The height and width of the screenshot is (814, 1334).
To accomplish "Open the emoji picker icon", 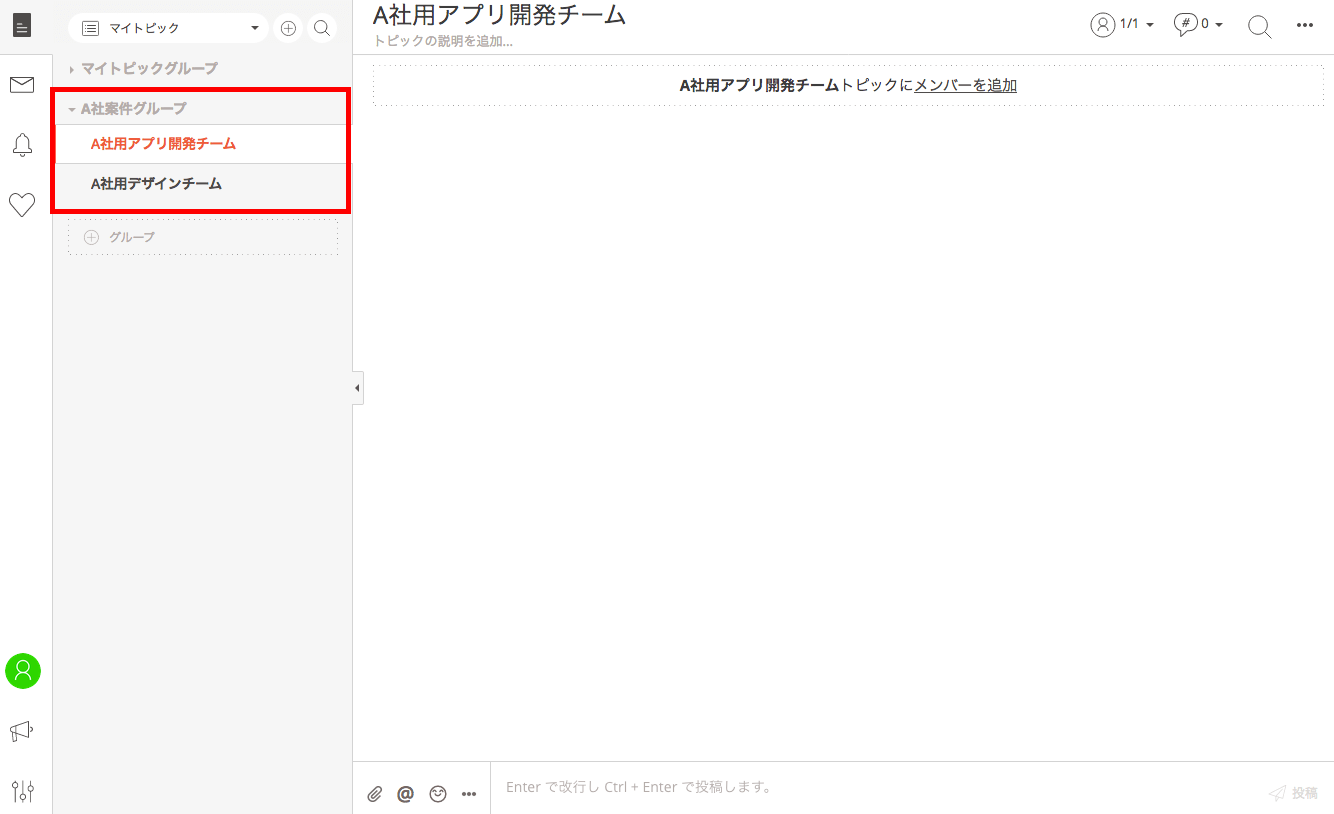I will tap(437, 794).
